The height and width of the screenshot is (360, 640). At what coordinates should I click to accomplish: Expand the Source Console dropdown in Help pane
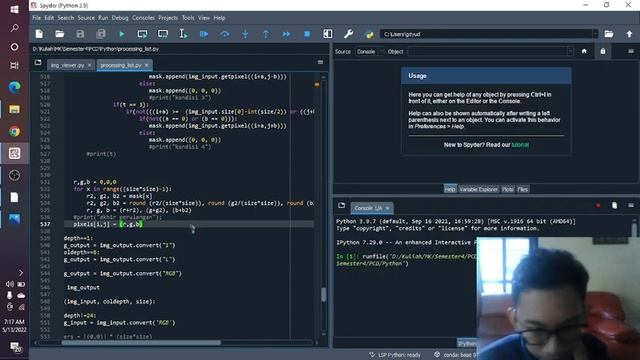(x=369, y=51)
